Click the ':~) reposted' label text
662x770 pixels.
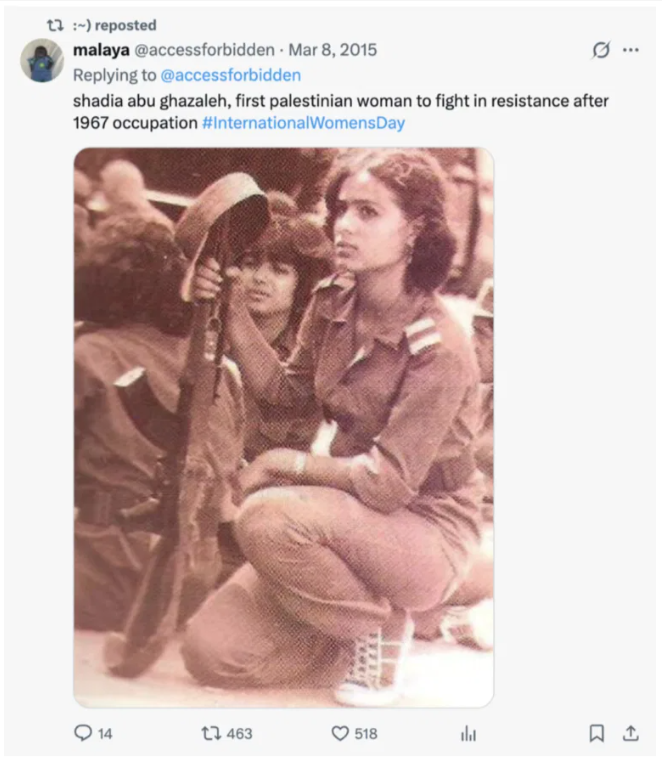pyautogui.click(x=114, y=25)
